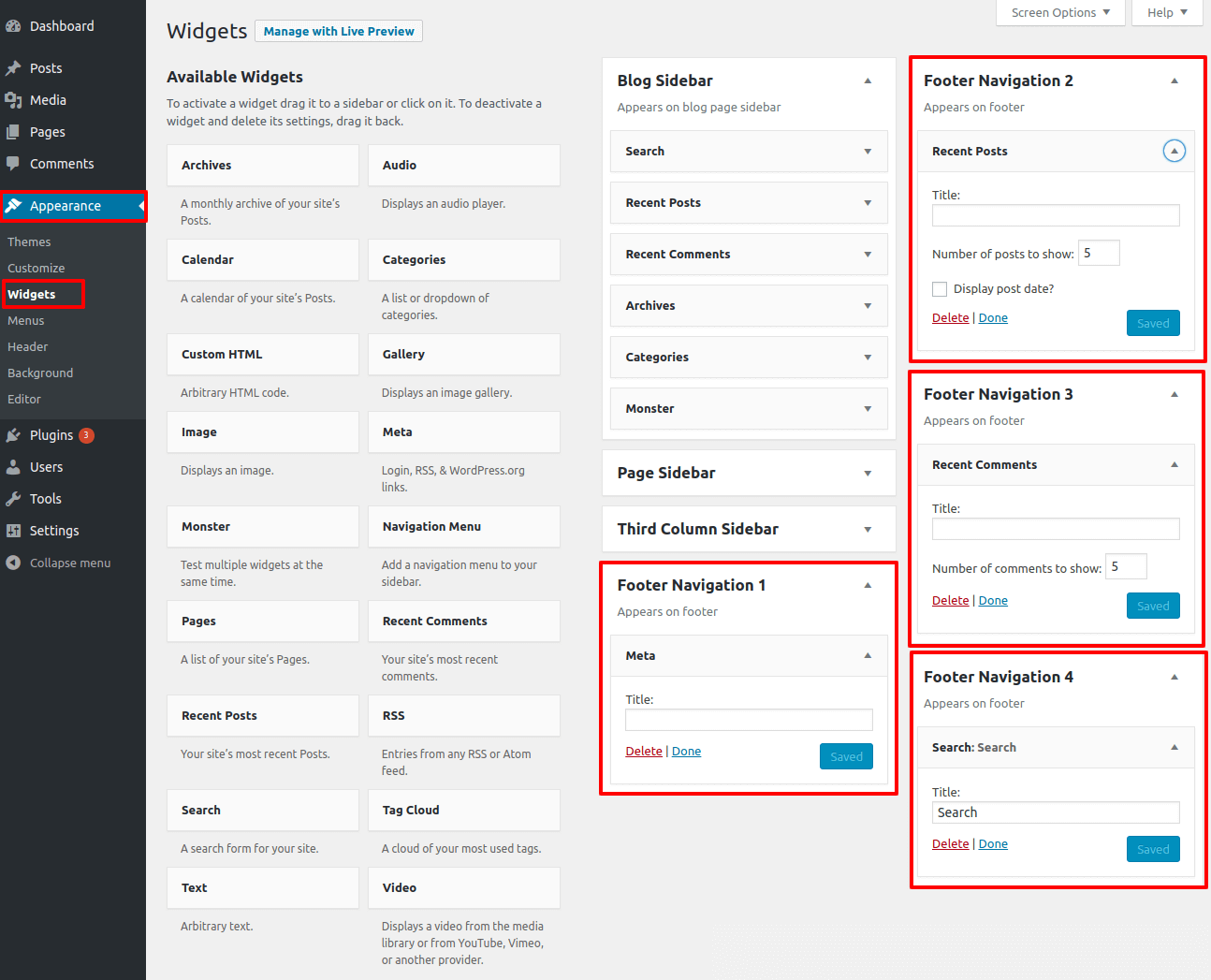Click the Settings sliders icon
Viewport: 1211px width, 980px height.
[x=13, y=531]
